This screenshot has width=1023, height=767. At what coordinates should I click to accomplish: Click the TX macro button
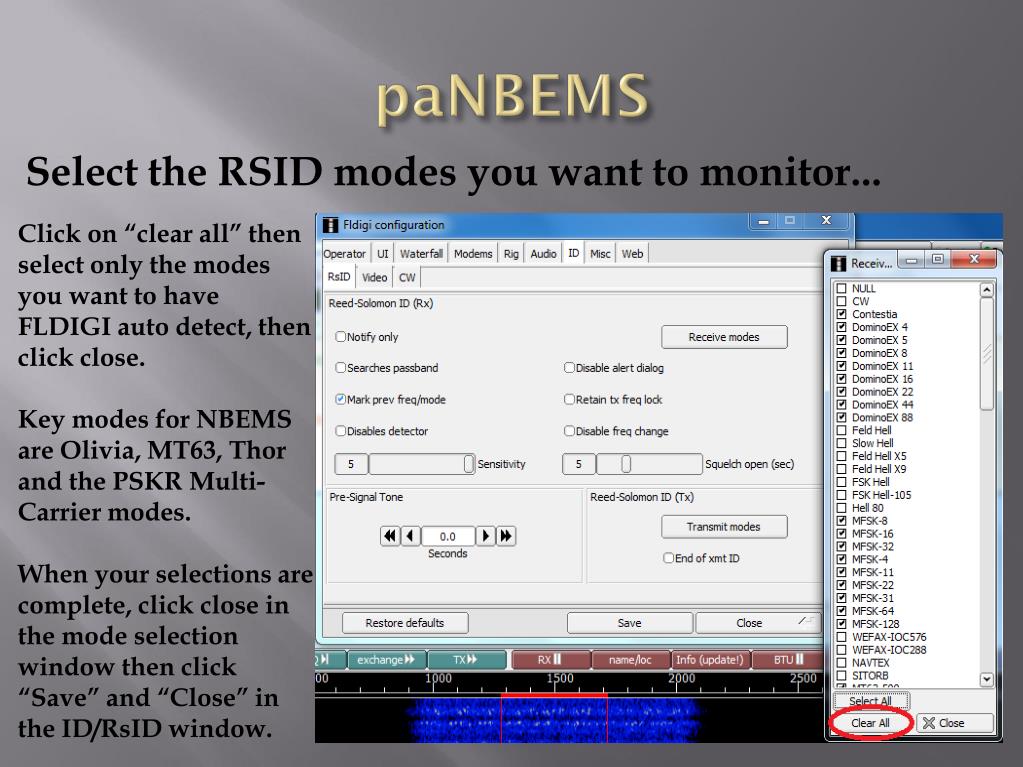466,659
